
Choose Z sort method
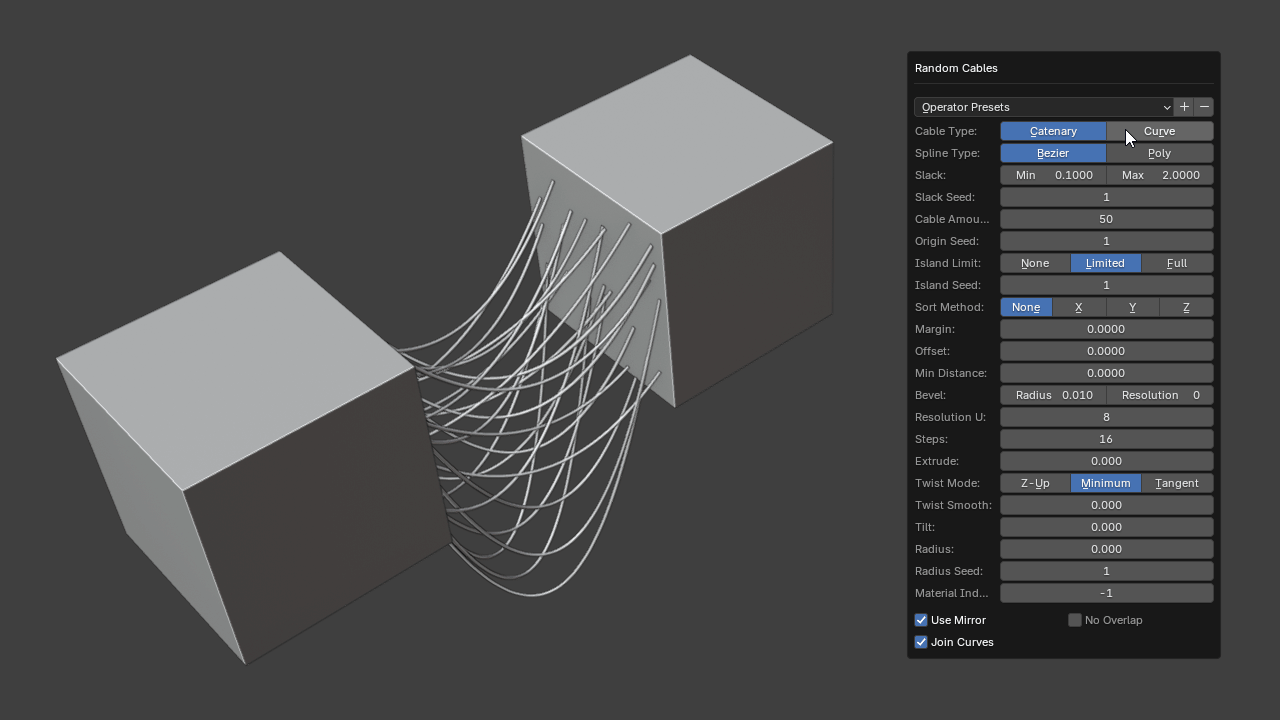(x=1186, y=307)
